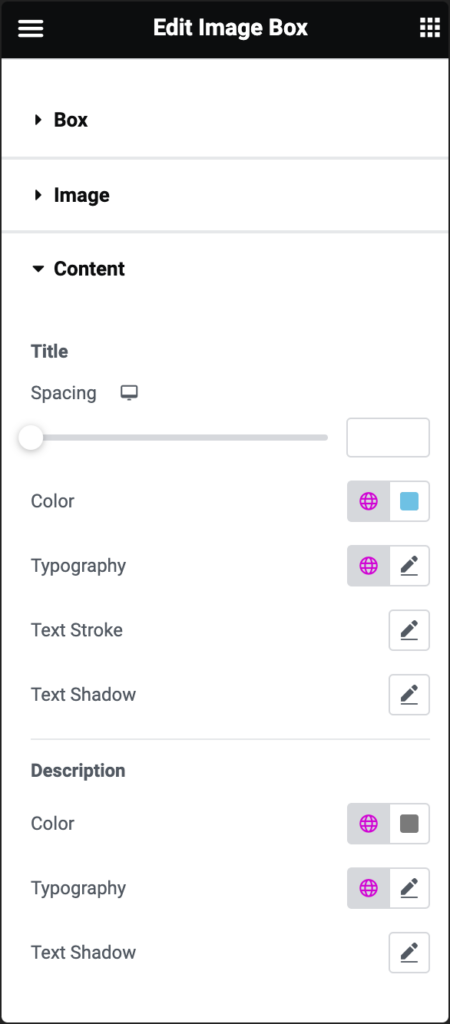
Task: Open Description Text Shadow pencil editor
Action: coord(410,953)
